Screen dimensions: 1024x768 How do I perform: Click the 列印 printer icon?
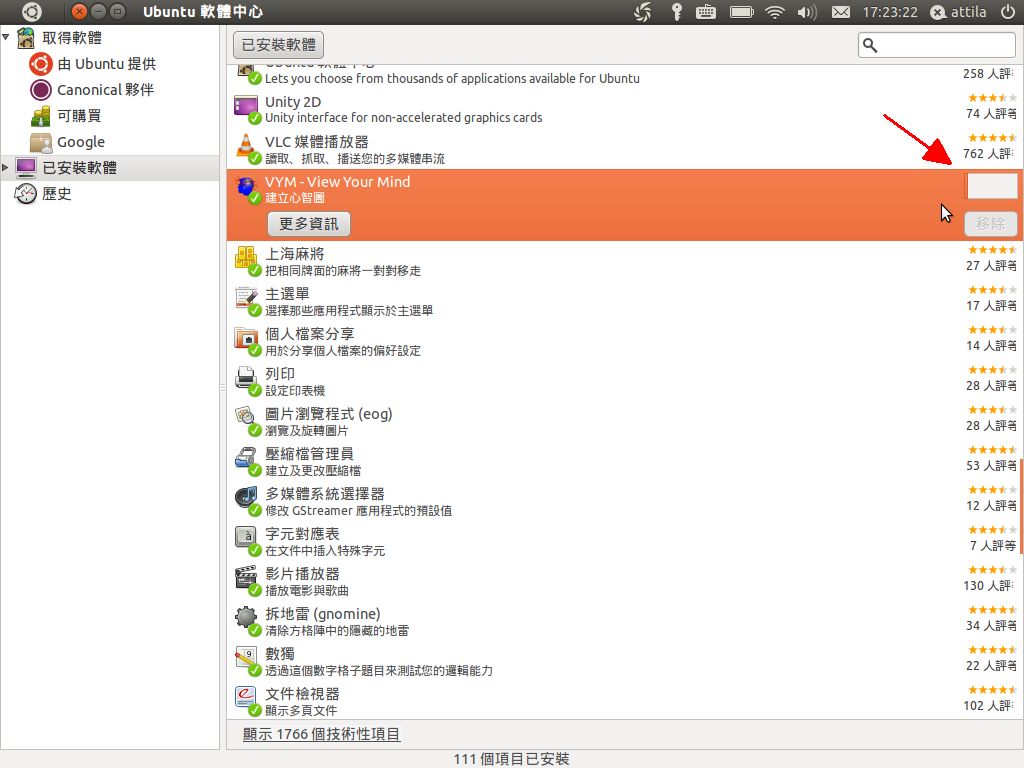[246, 379]
